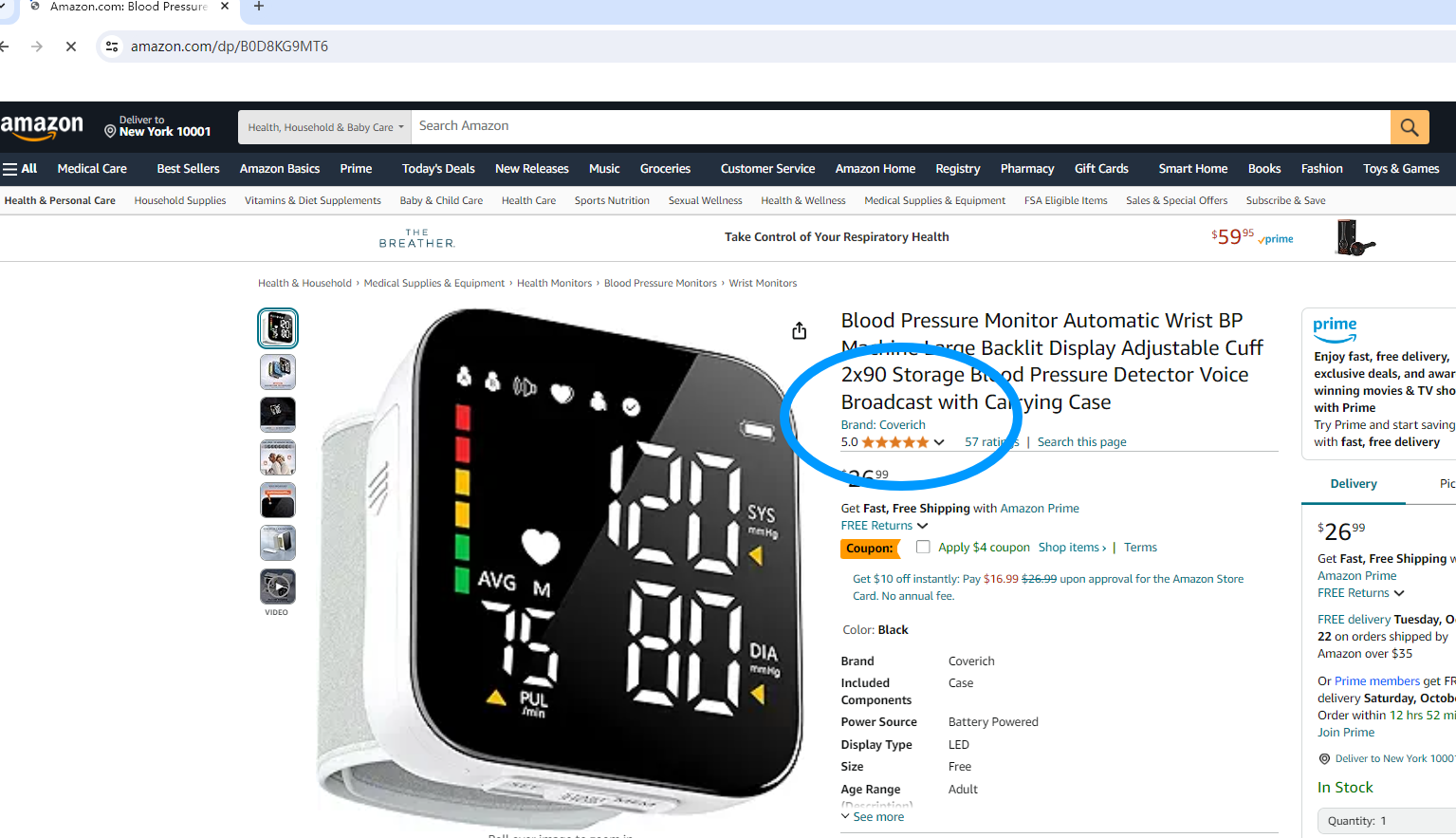Screen dimensions: 1456x838
Task: Click the site info icon in address bar
Action: (112, 47)
